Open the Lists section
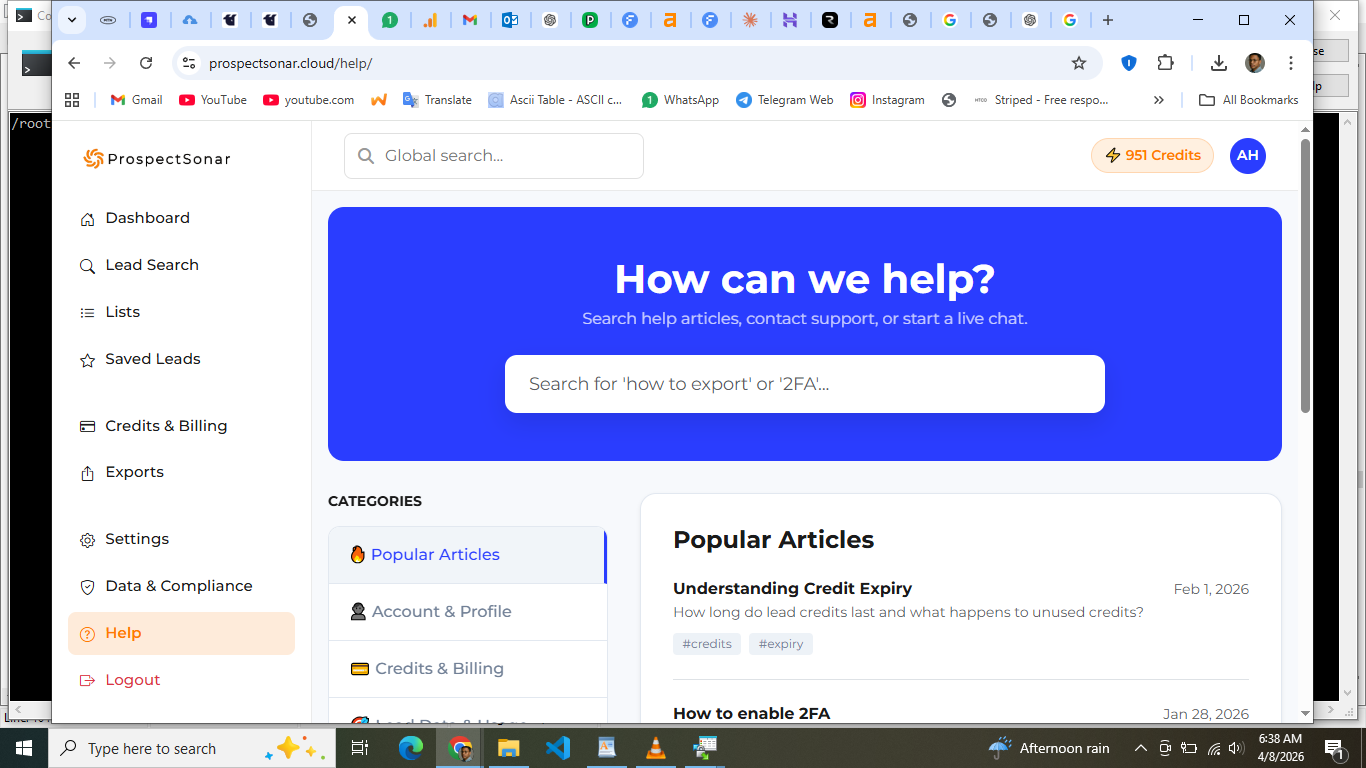 [x=122, y=312]
